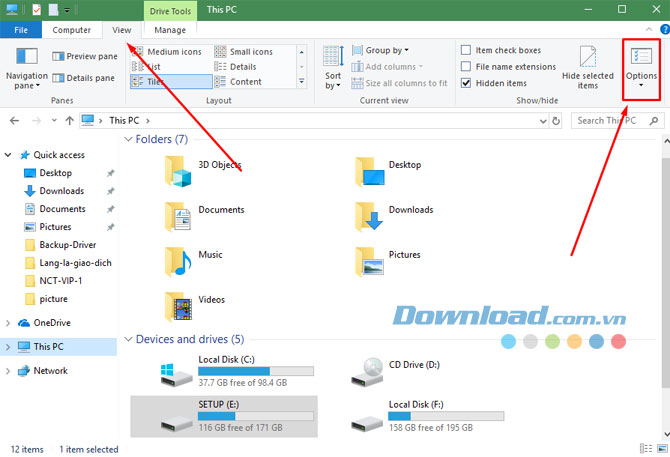Open the Group by dropdown
Screen dimensions: 670x457
(x=380, y=50)
